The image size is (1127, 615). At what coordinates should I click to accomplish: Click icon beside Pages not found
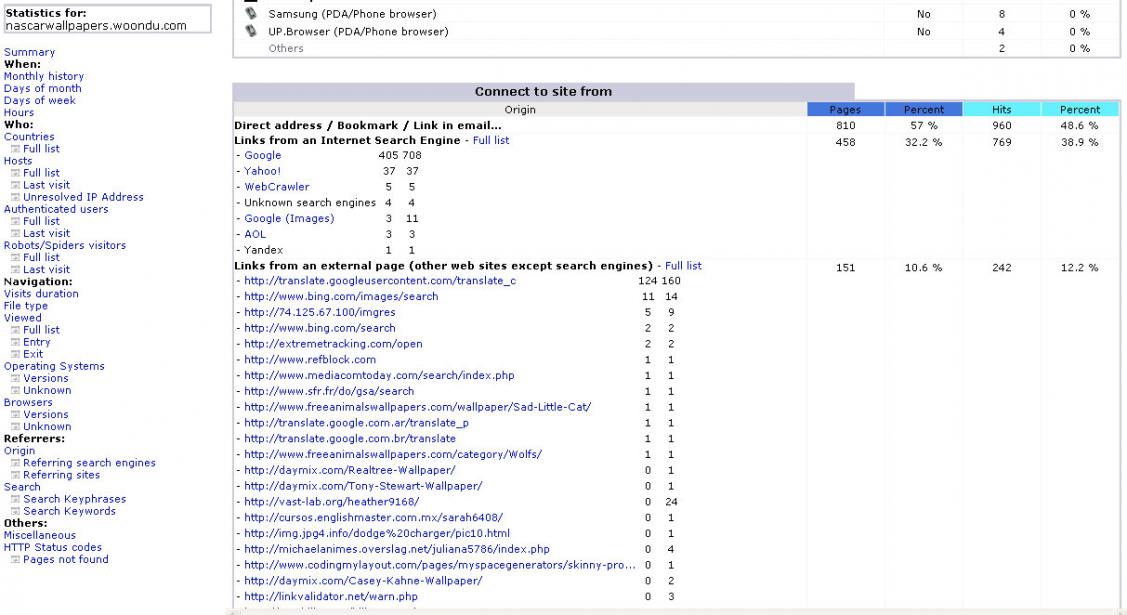point(15,560)
